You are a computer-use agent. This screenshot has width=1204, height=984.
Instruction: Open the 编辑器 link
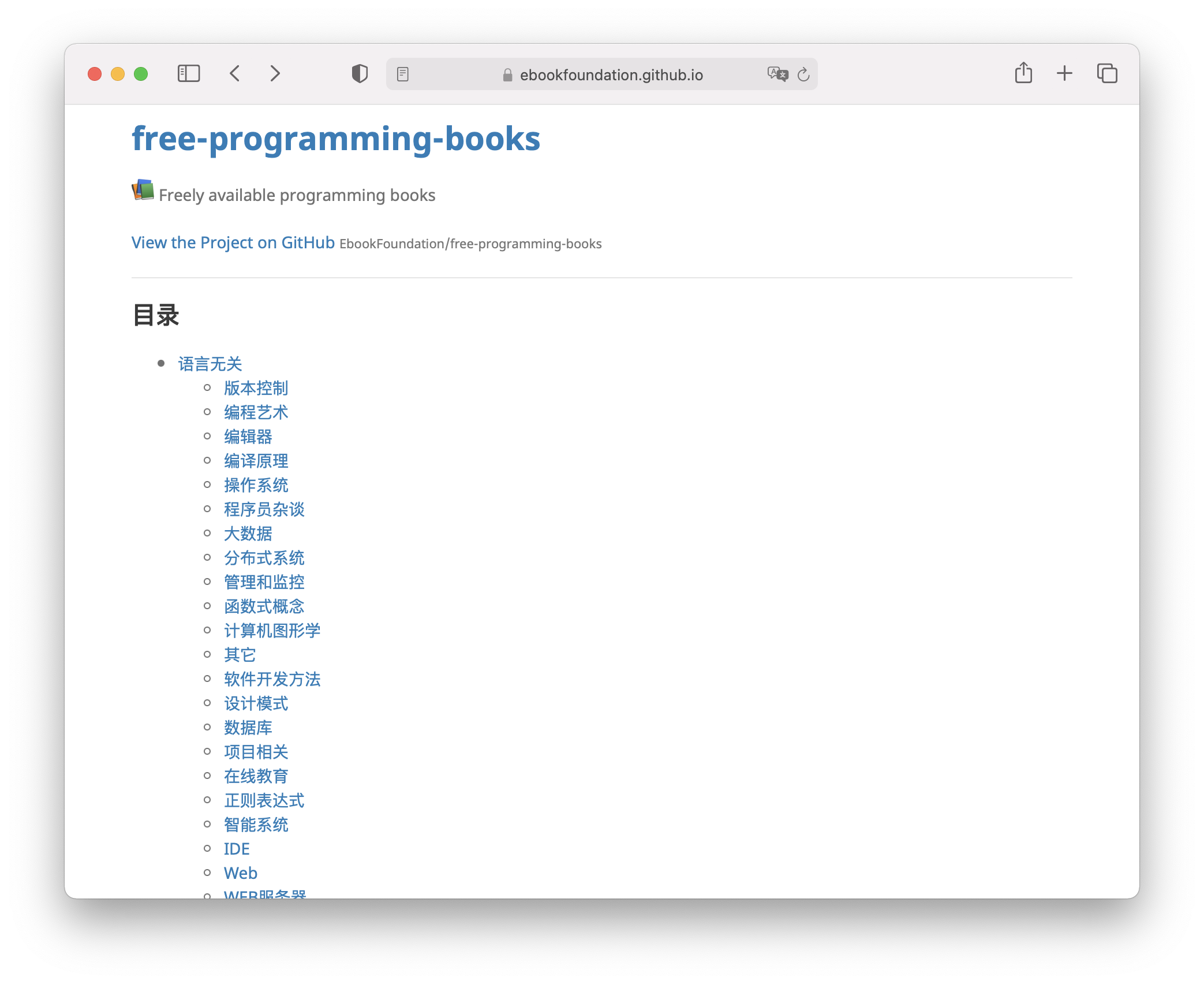tap(248, 437)
